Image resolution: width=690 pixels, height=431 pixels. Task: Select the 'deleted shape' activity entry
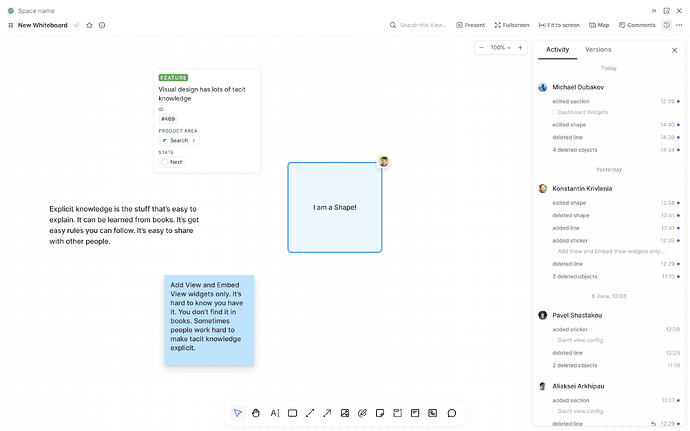616,215
